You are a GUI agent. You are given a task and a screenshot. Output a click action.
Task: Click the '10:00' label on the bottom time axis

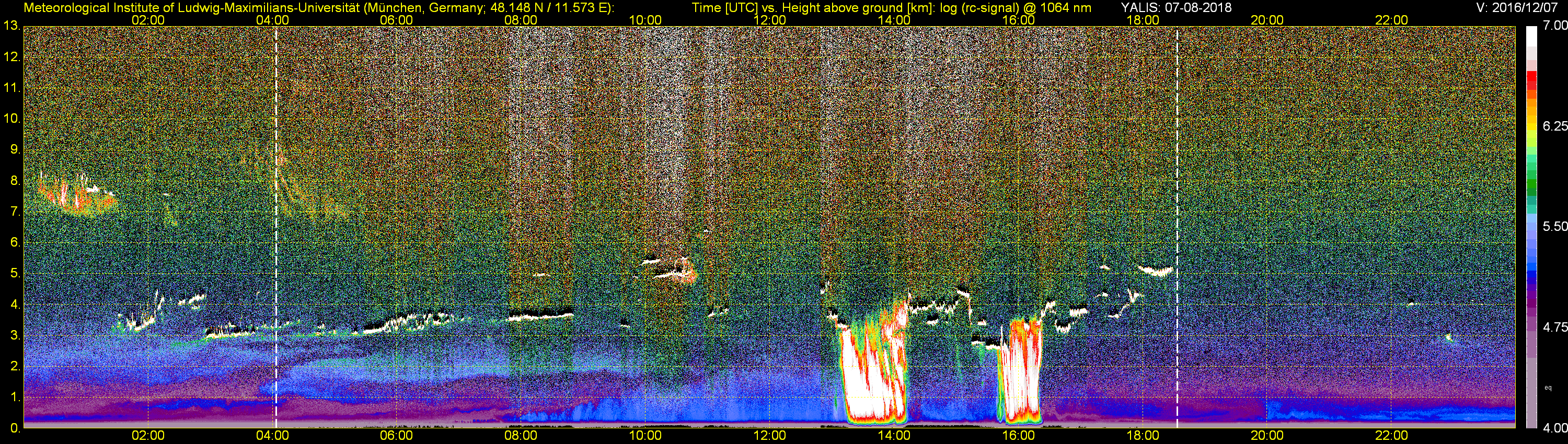coord(645,436)
